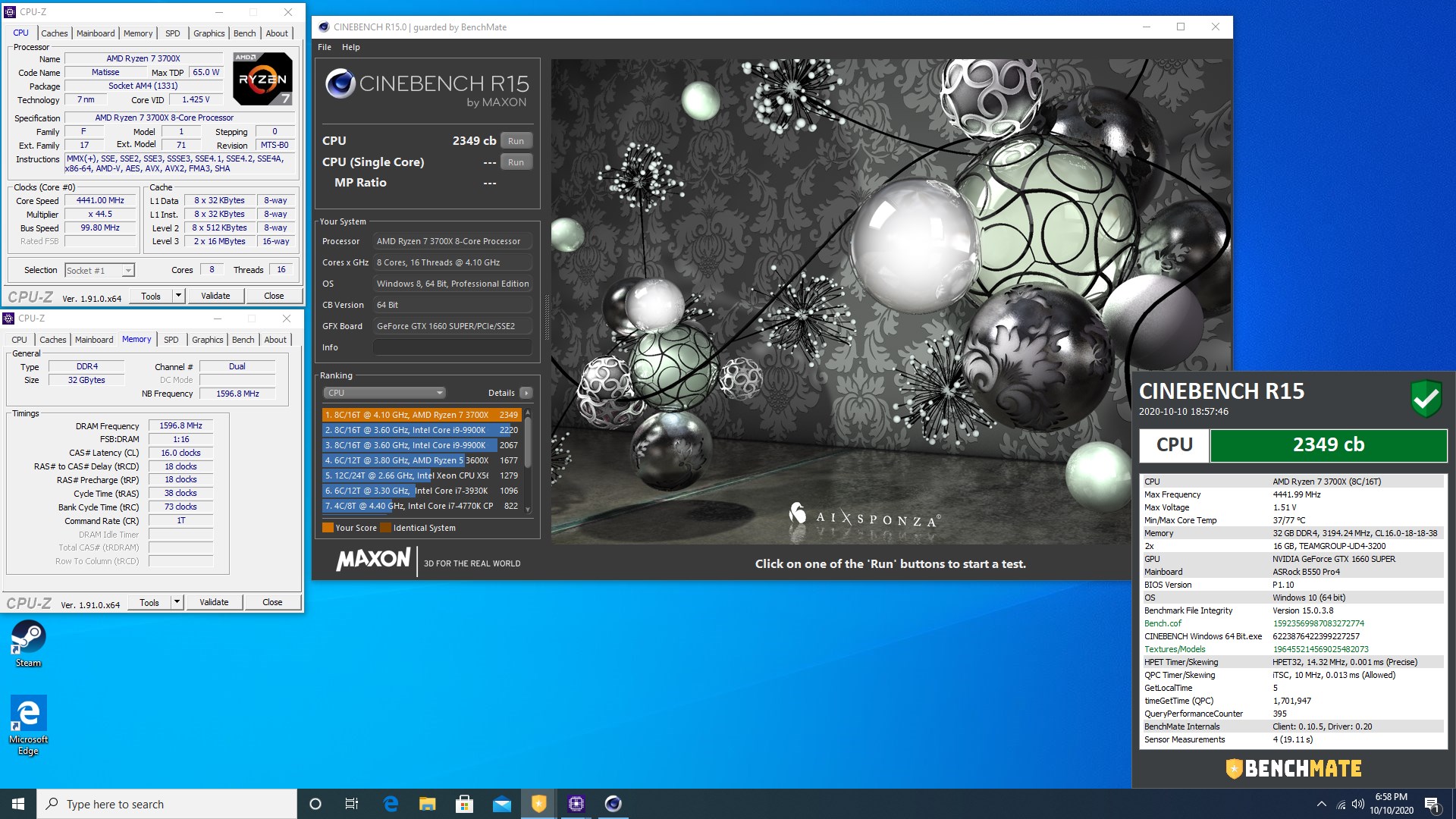
Task: Open Help menu in Cinebench
Action: click(x=350, y=47)
